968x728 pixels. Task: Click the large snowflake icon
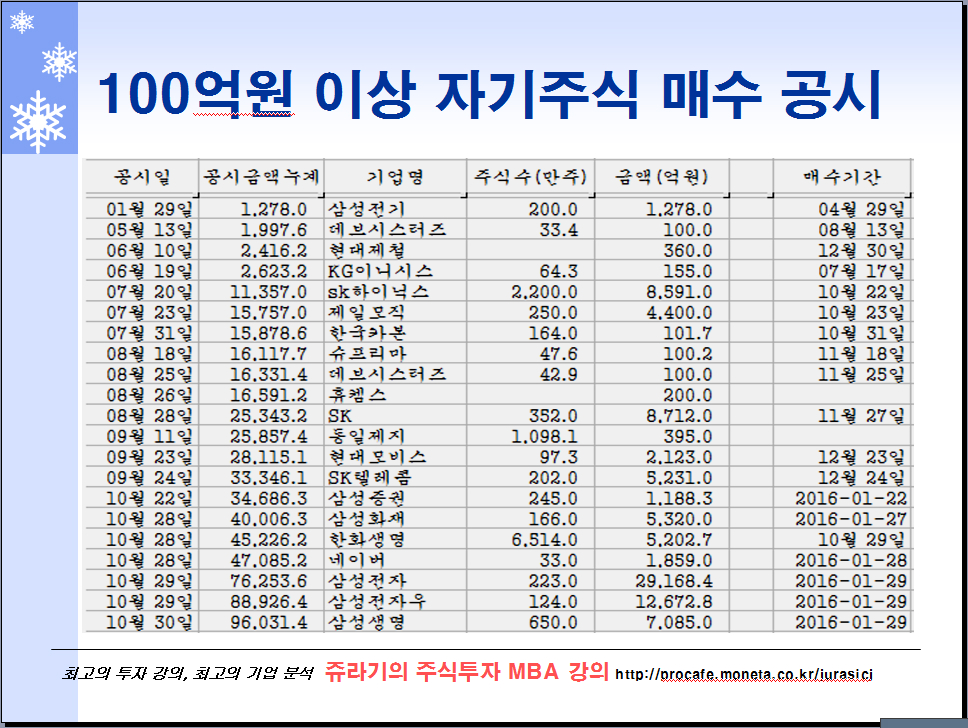38,121
